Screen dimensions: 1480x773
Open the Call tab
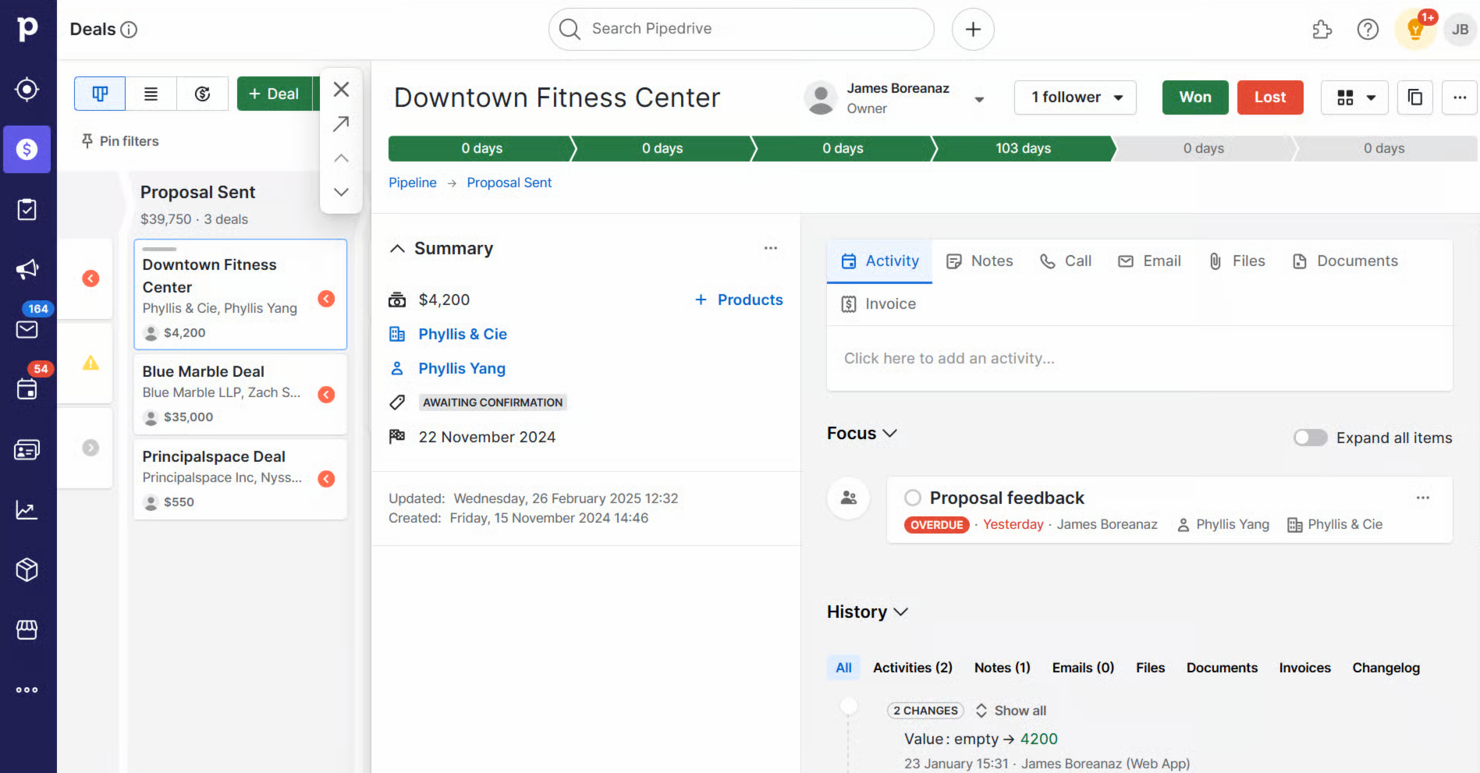click(x=1066, y=261)
